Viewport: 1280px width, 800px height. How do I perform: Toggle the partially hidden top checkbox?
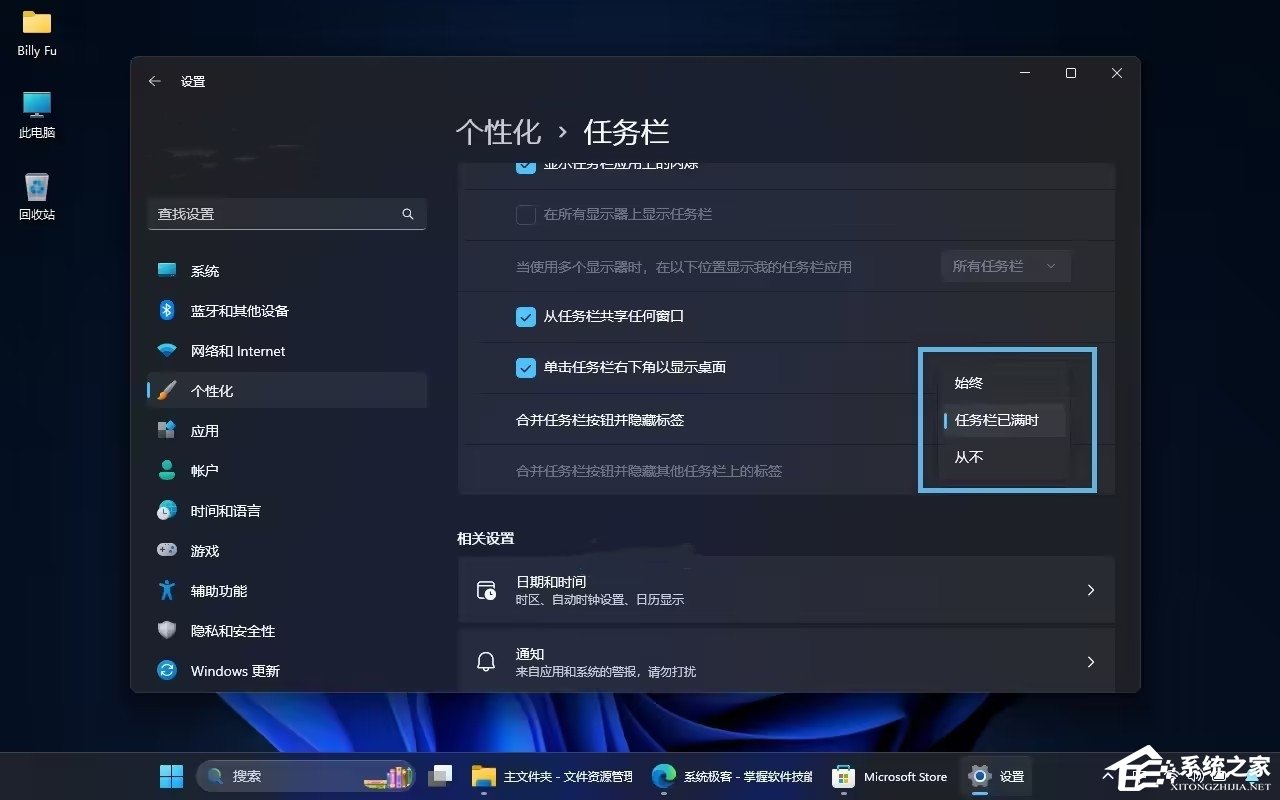(526, 167)
